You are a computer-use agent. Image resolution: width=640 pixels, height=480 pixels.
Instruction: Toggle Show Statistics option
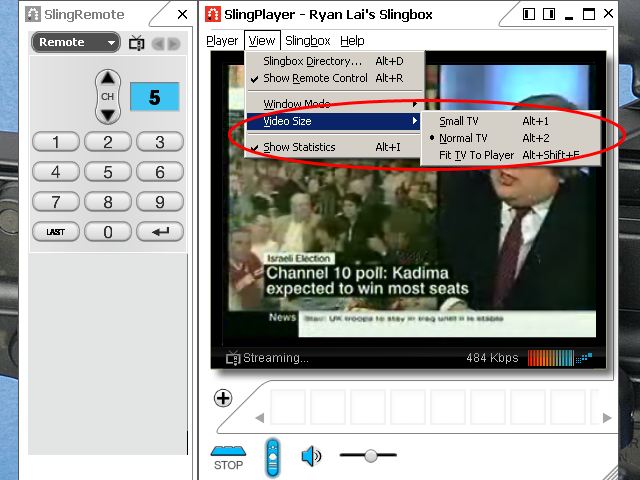(334, 147)
